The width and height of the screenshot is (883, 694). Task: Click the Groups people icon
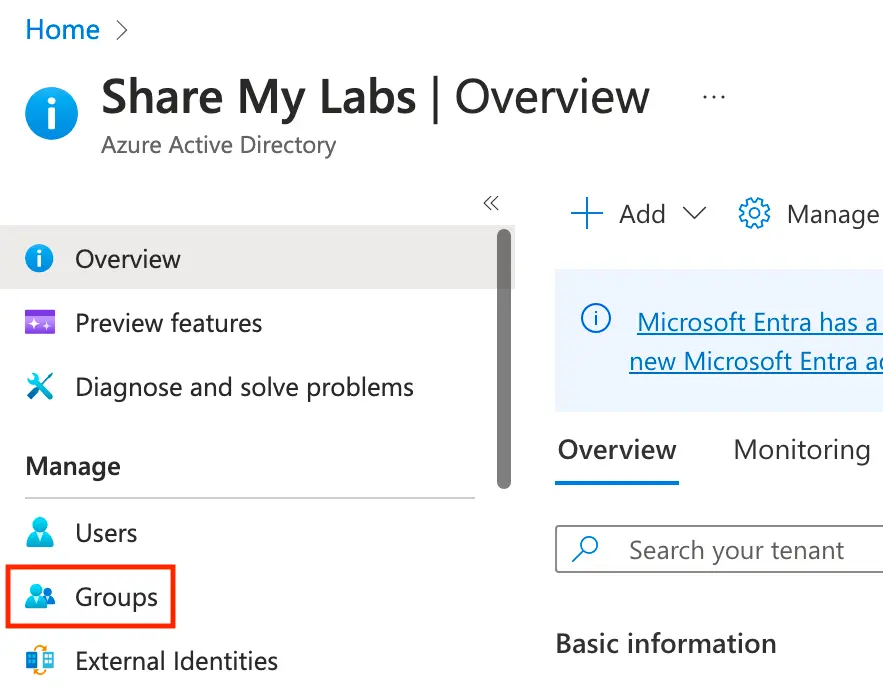point(40,597)
